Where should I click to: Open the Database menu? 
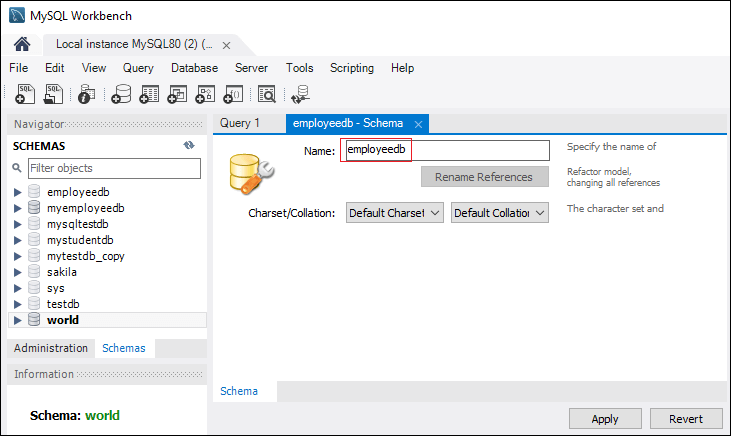[x=194, y=68]
